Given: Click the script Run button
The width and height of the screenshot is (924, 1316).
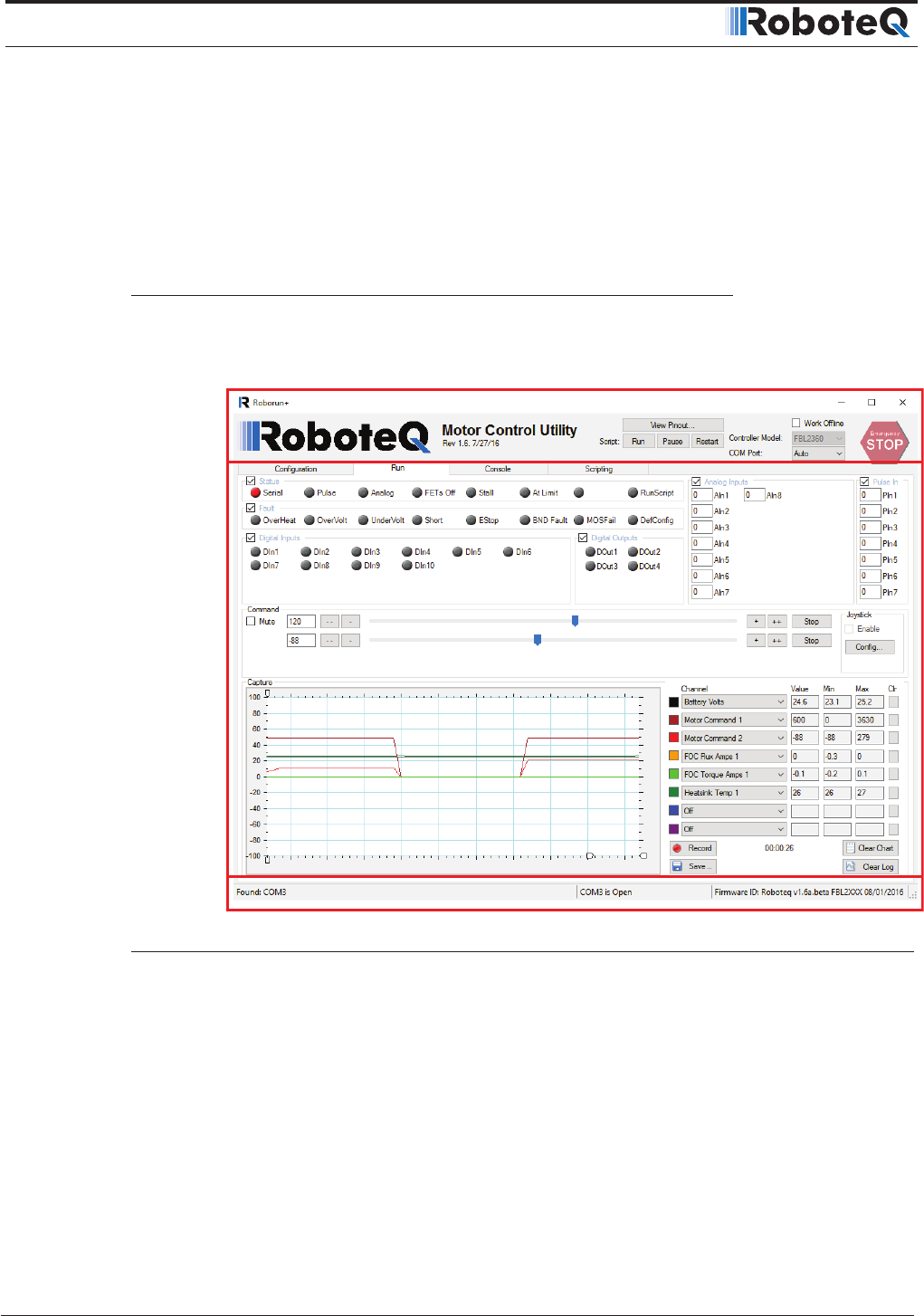Looking at the screenshot, I should point(638,442).
